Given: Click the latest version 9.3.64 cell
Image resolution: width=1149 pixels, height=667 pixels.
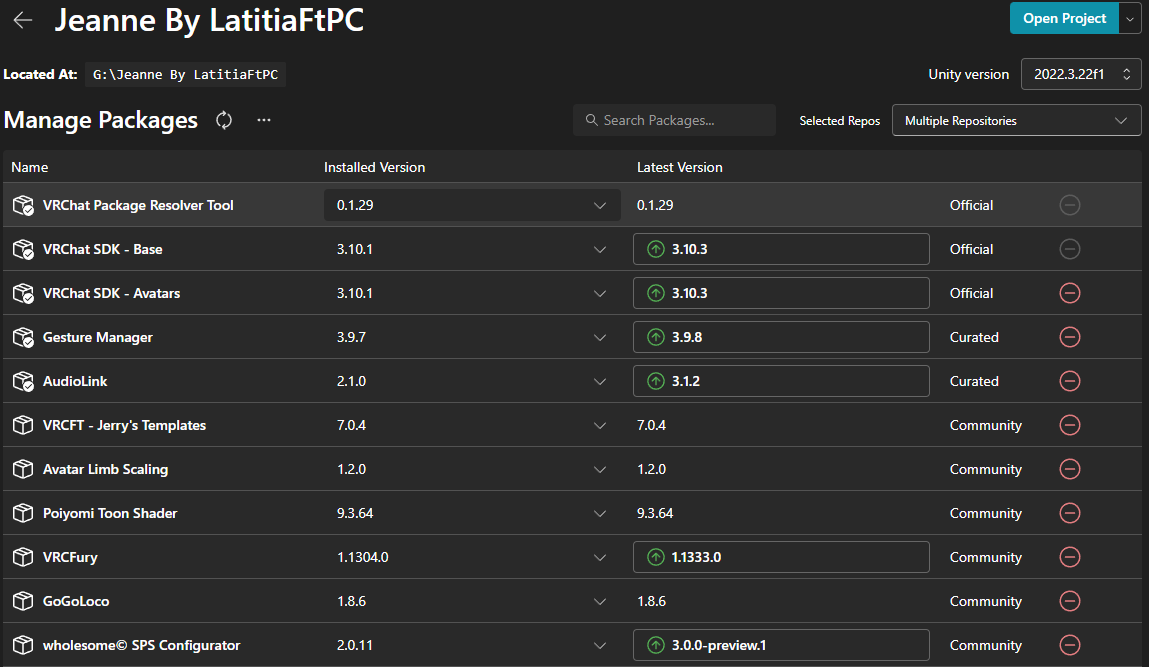Looking at the screenshot, I should click(655, 513).
